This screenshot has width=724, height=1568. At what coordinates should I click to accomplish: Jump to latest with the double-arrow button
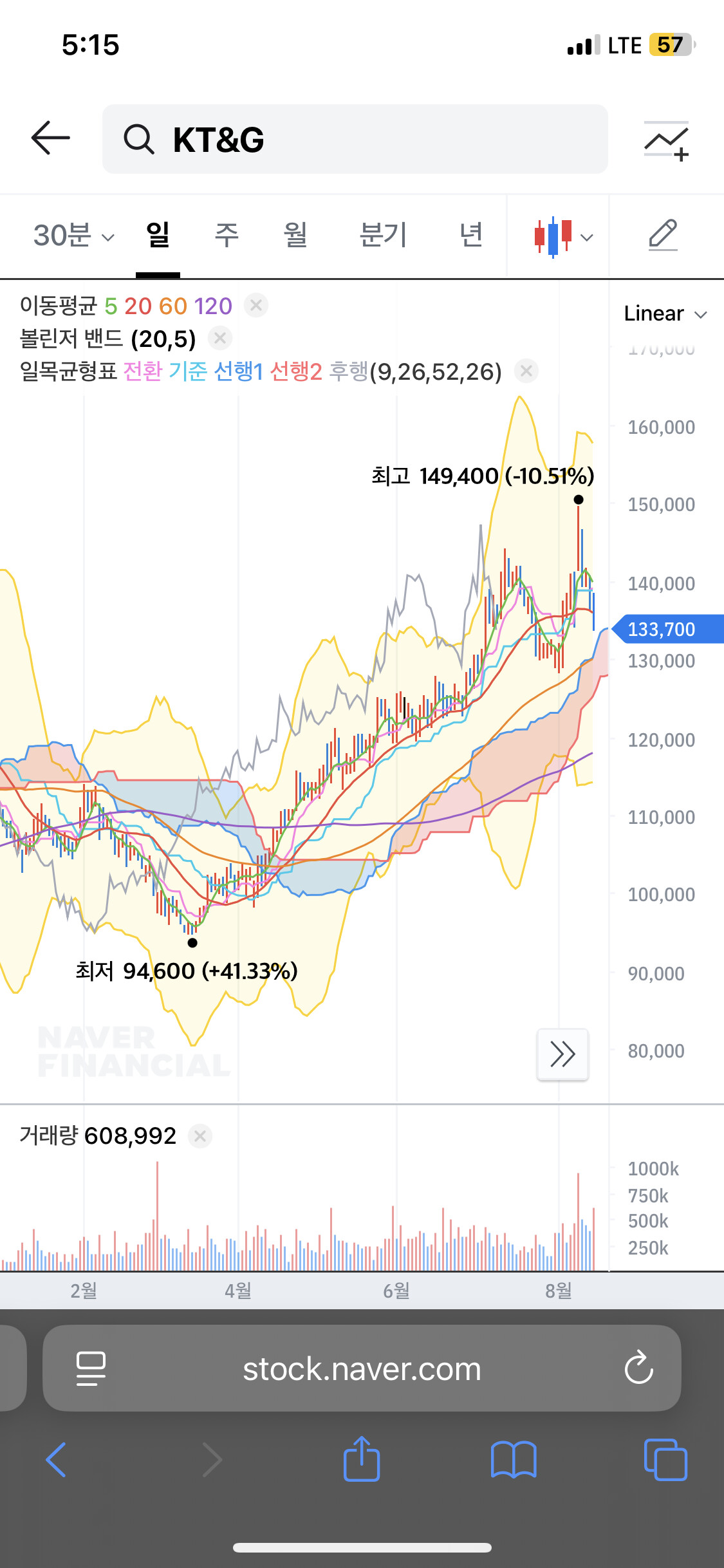[562, 1054]
